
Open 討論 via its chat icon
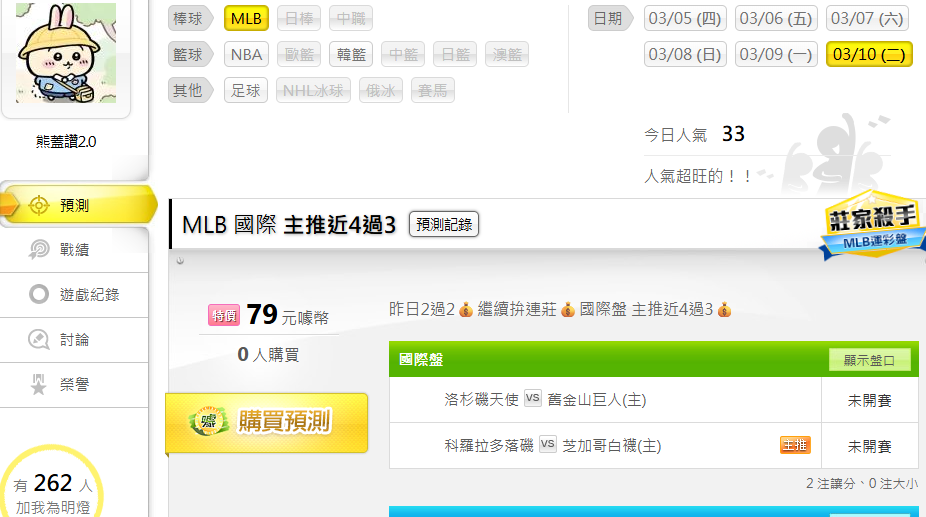(39, 340)
